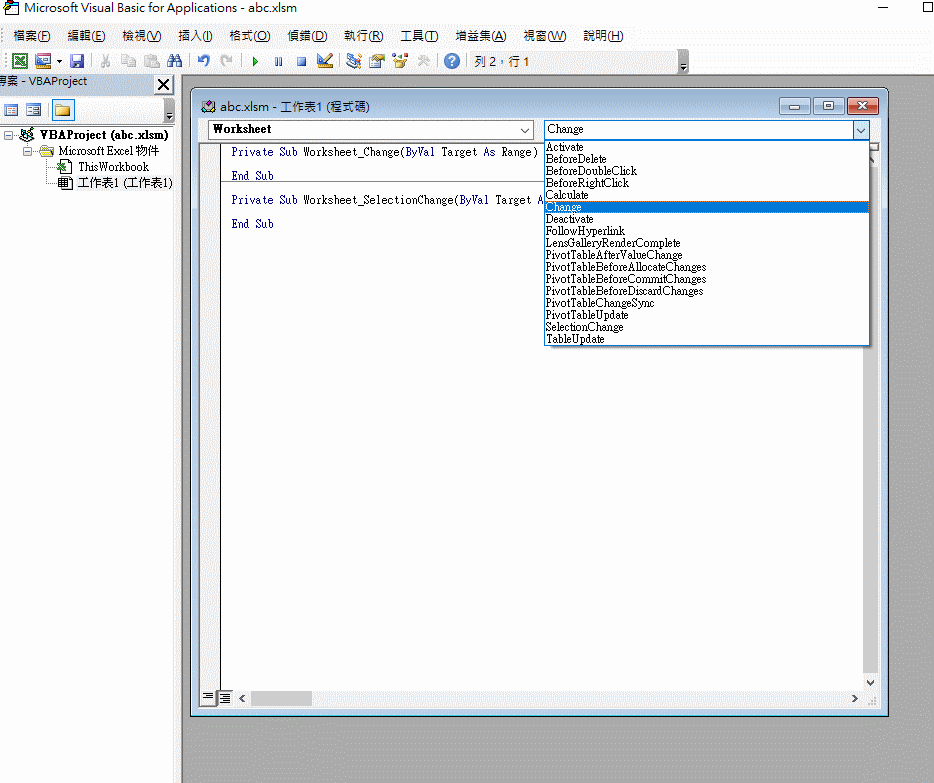Click the View Microsoft Excel icon

tap(20, 61)
